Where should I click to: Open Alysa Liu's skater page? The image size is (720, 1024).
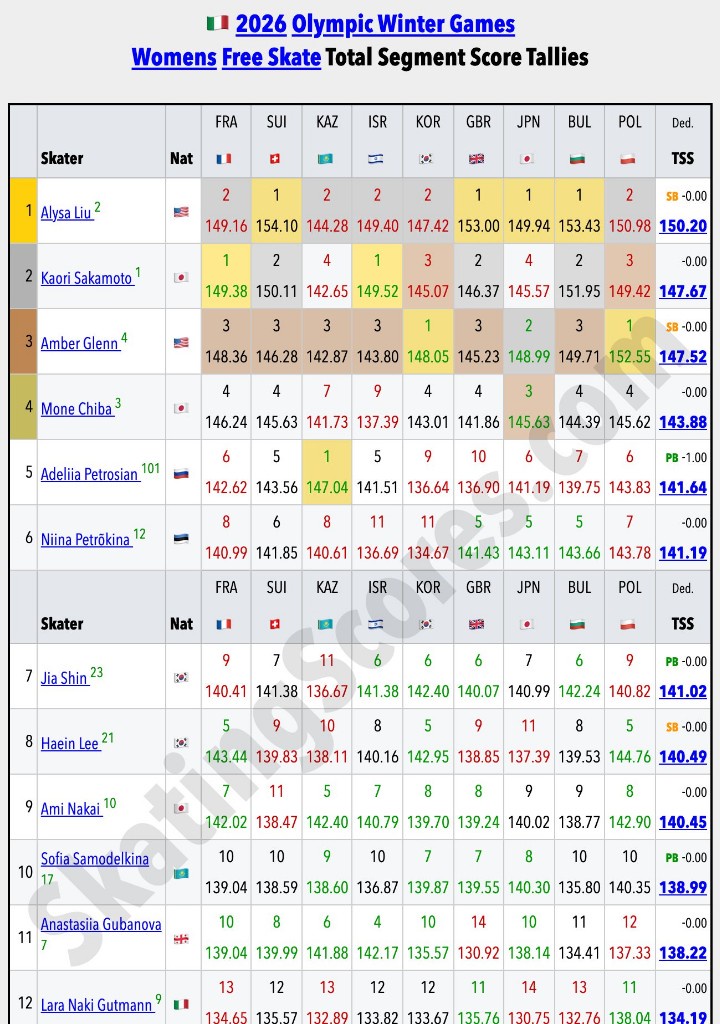tap(66, 212)
